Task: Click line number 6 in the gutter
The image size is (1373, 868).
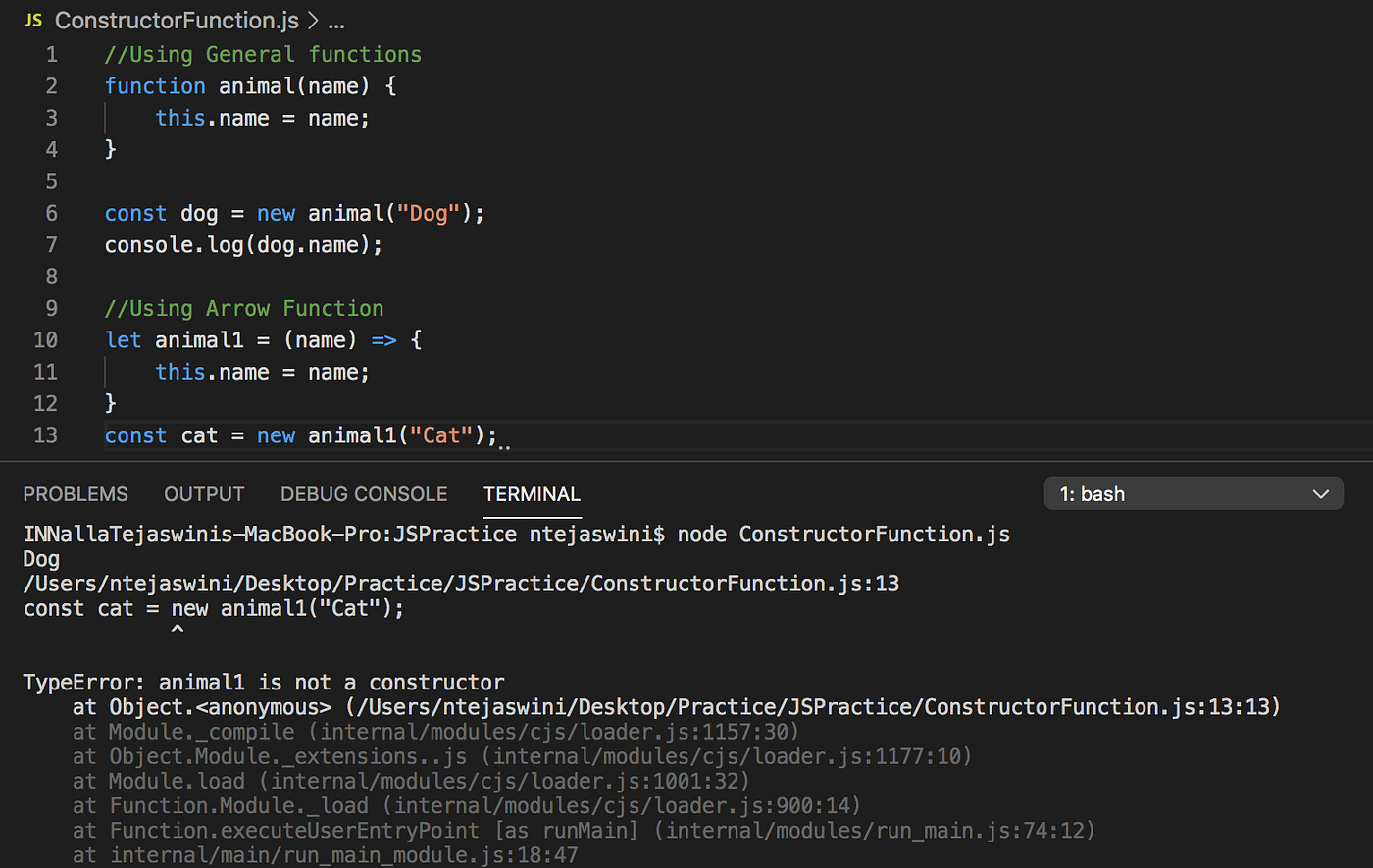Action: [51, 213]
